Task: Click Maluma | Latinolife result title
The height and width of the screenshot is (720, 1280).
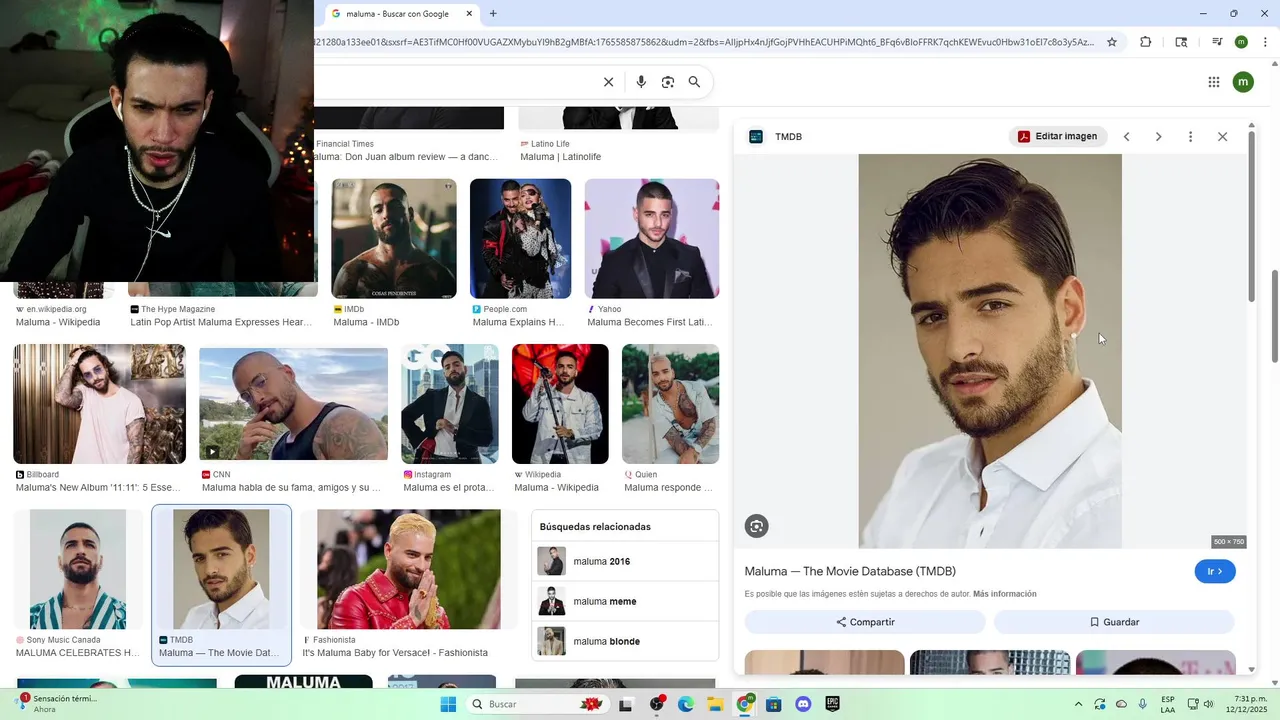Action: pyautogui.click(x=560, y=157)
